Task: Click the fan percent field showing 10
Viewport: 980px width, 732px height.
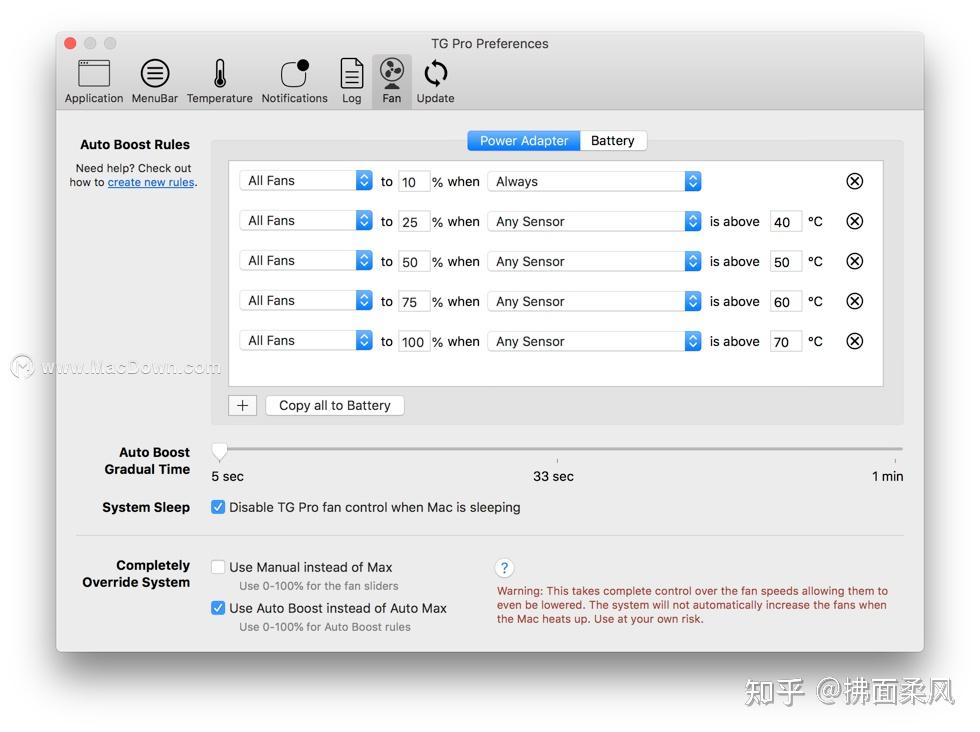Action: click(414, 182)
